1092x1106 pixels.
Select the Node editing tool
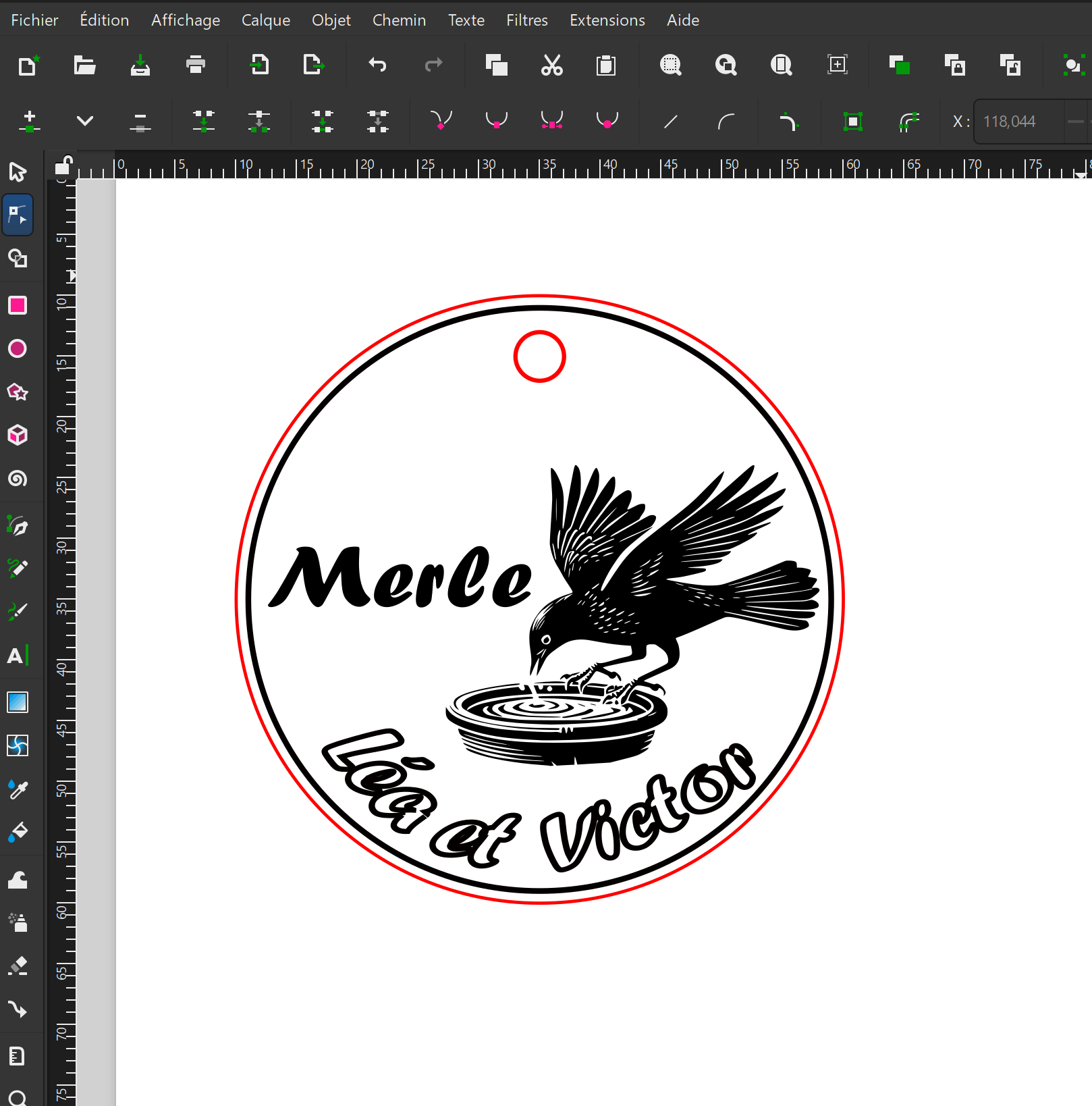point(18,215)
